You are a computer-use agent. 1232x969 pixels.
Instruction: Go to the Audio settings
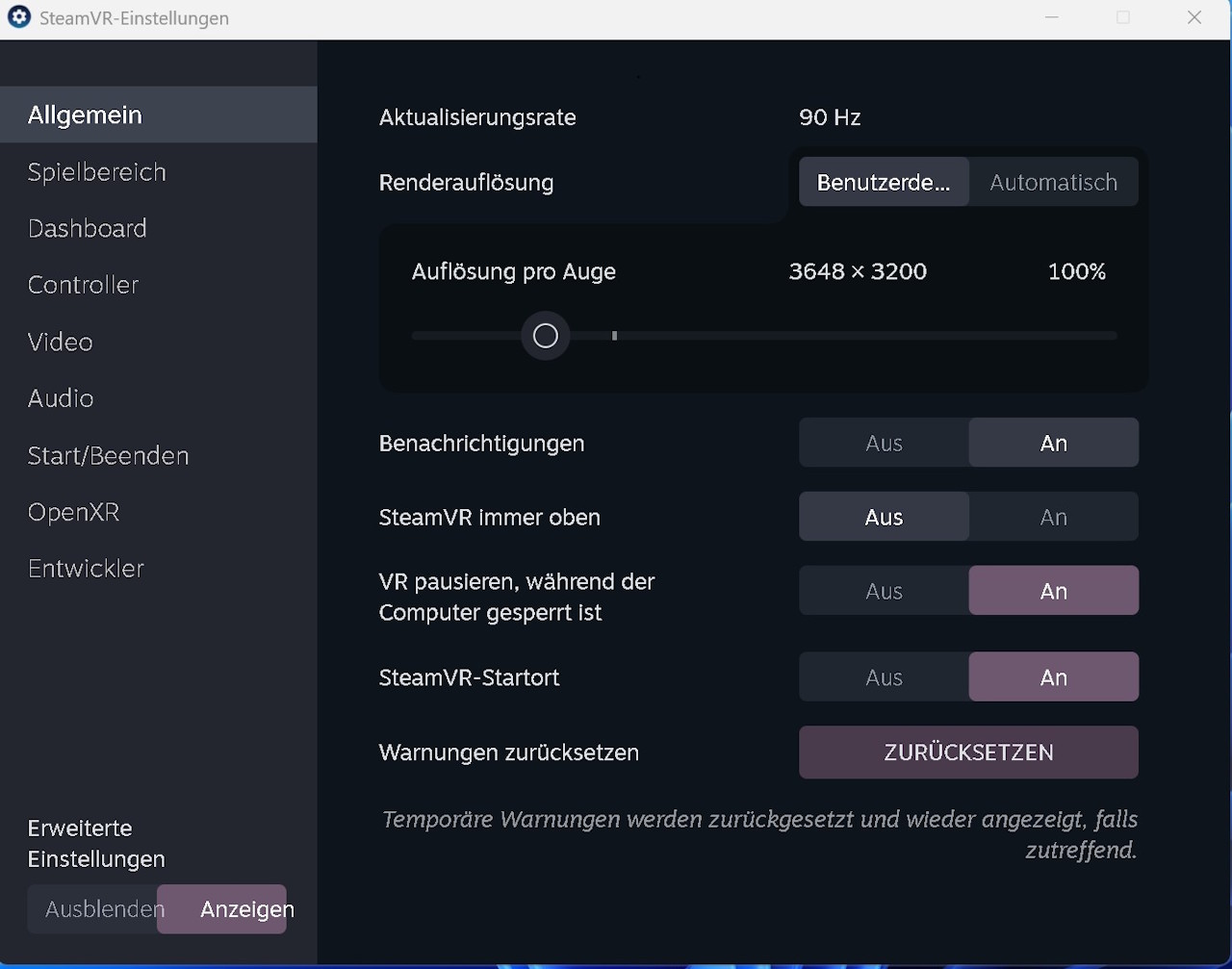[61, 399]
